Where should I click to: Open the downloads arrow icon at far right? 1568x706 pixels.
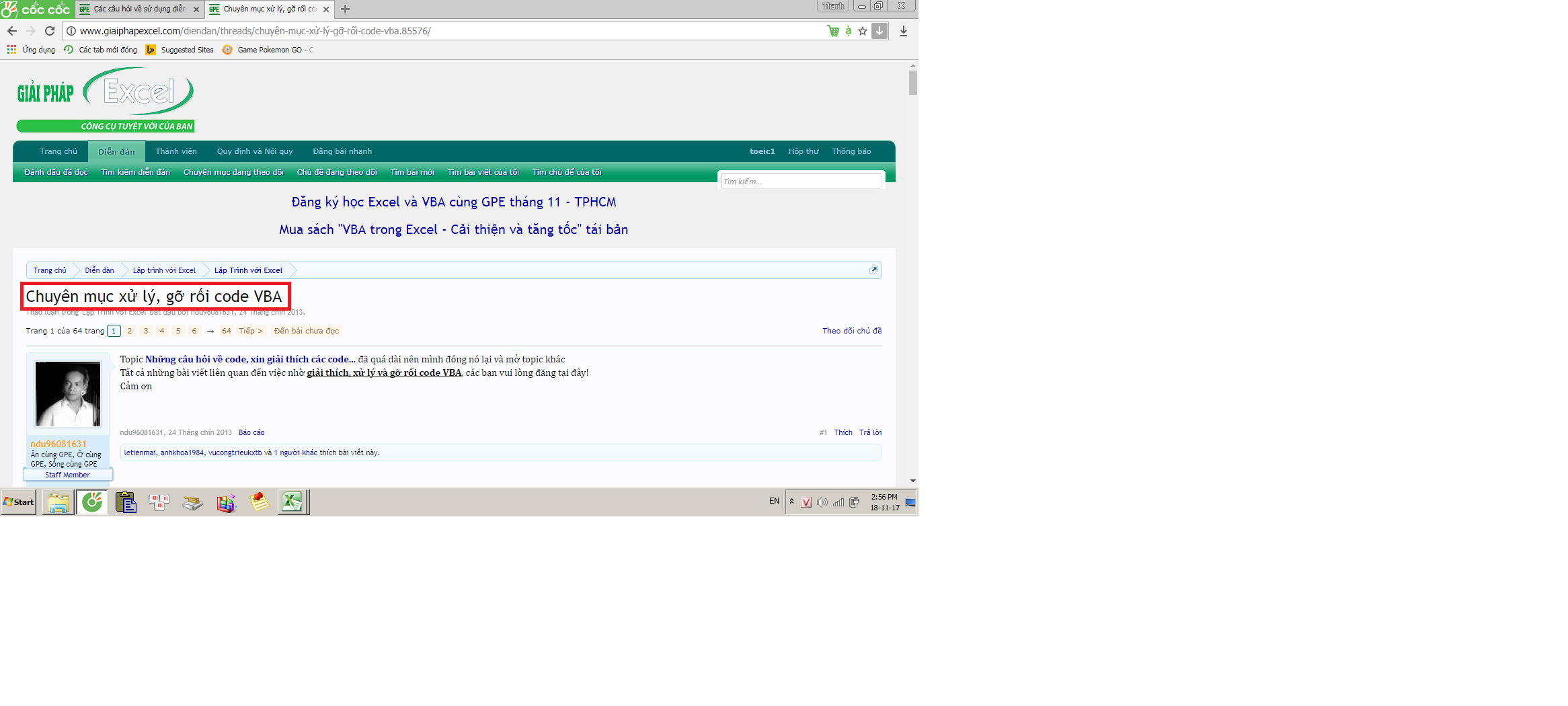(x=903, y=31)
